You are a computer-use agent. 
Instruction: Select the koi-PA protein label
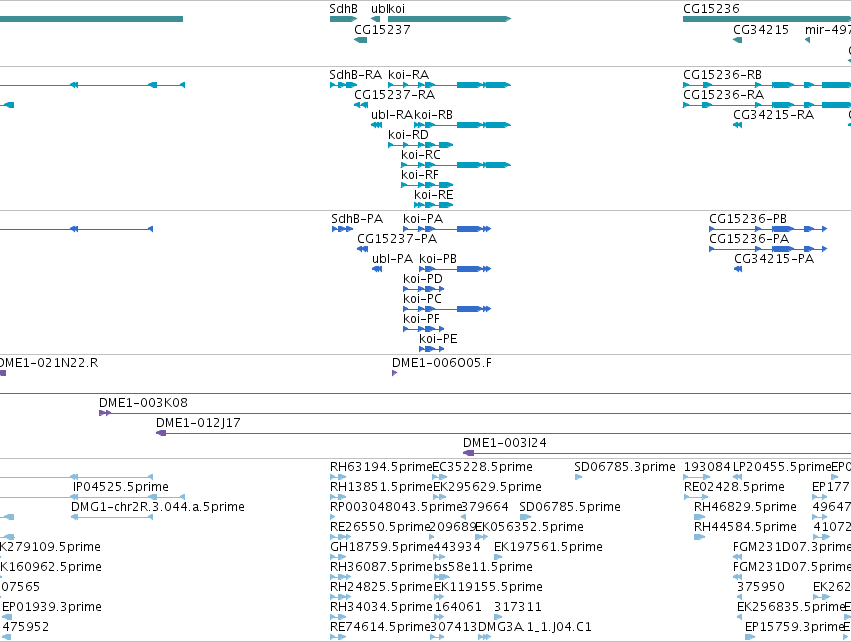pyautogui.click(x=423, y=219)
